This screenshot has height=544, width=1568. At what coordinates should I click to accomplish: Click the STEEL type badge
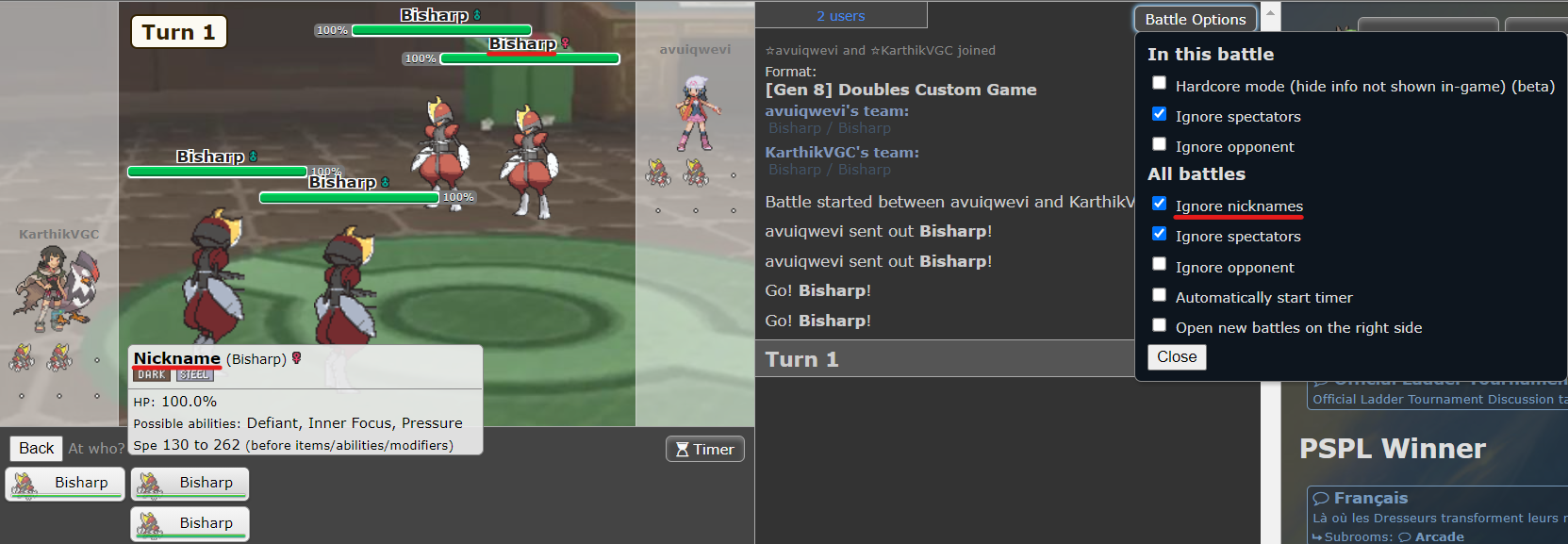194,374
